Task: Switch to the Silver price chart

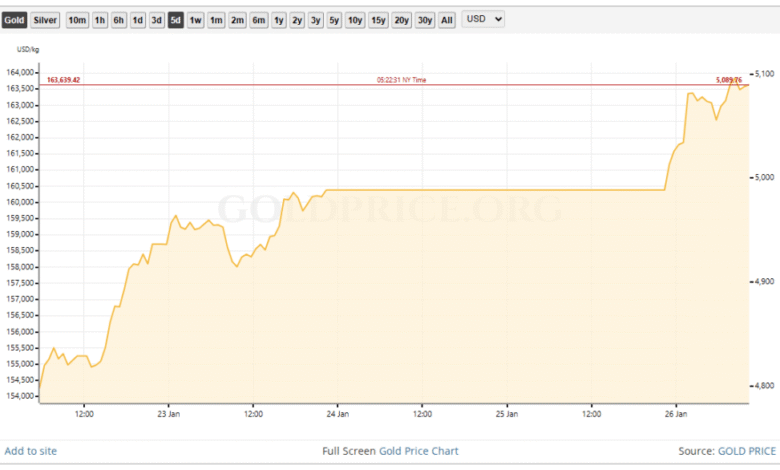Action: point(45,20)
